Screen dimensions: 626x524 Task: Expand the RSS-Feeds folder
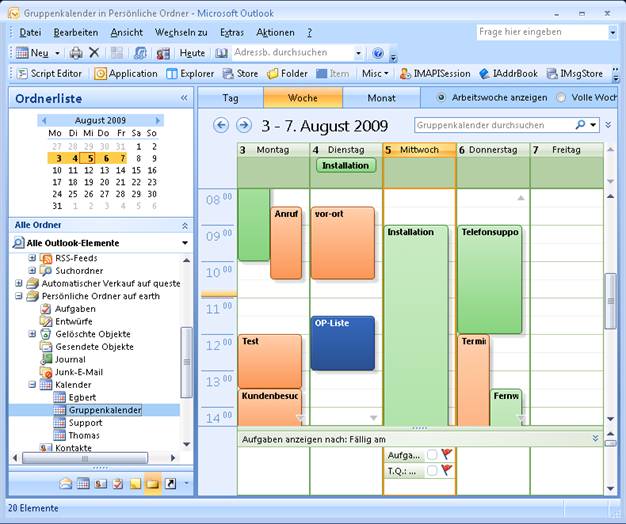[32, 258]
